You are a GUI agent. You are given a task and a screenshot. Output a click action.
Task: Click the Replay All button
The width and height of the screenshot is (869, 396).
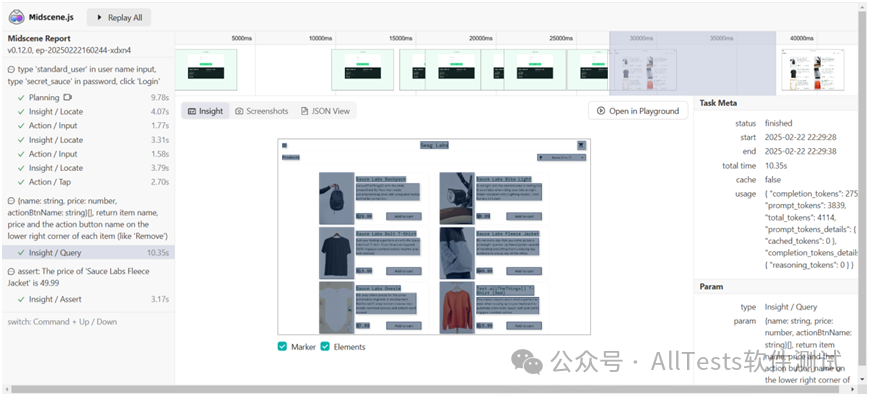point(119,18)
